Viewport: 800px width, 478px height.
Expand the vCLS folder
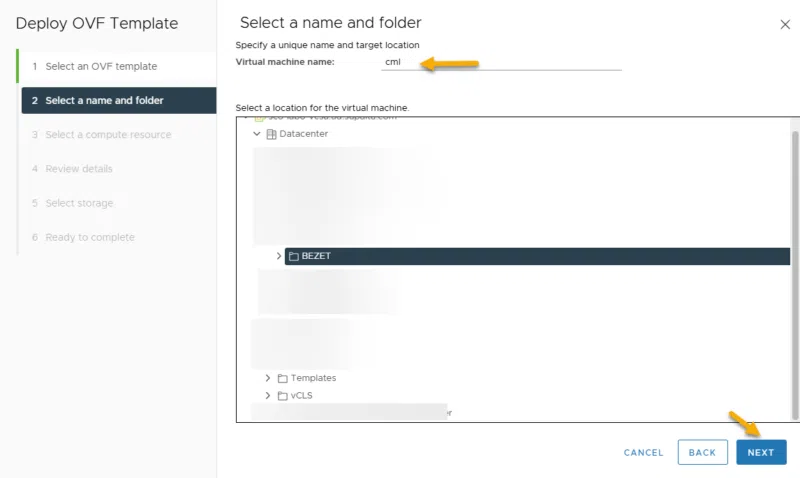tap(268, 395)
